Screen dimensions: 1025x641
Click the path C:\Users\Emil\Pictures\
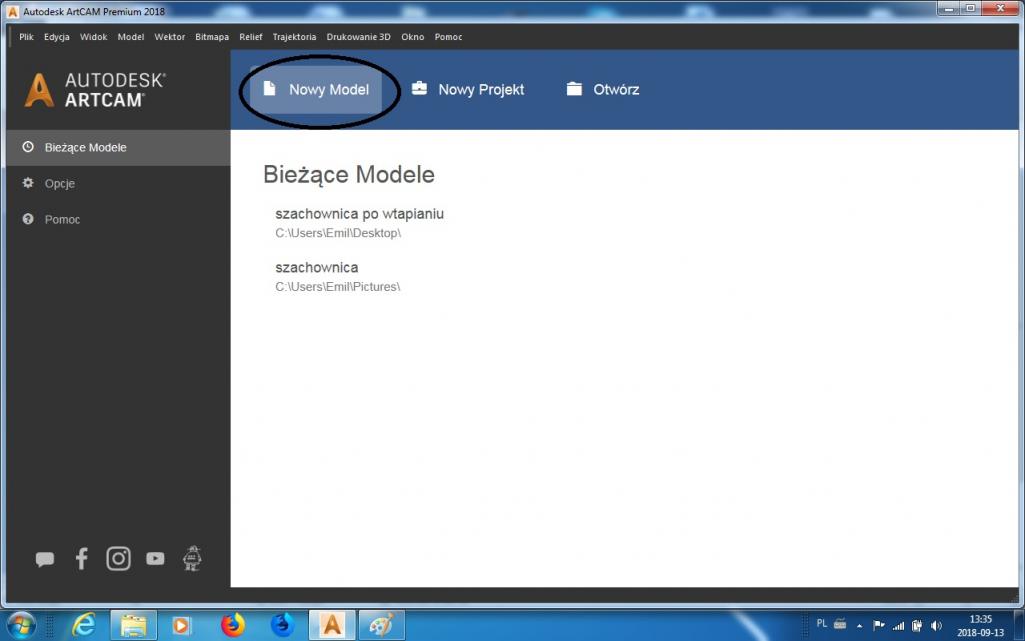(337, 287)
